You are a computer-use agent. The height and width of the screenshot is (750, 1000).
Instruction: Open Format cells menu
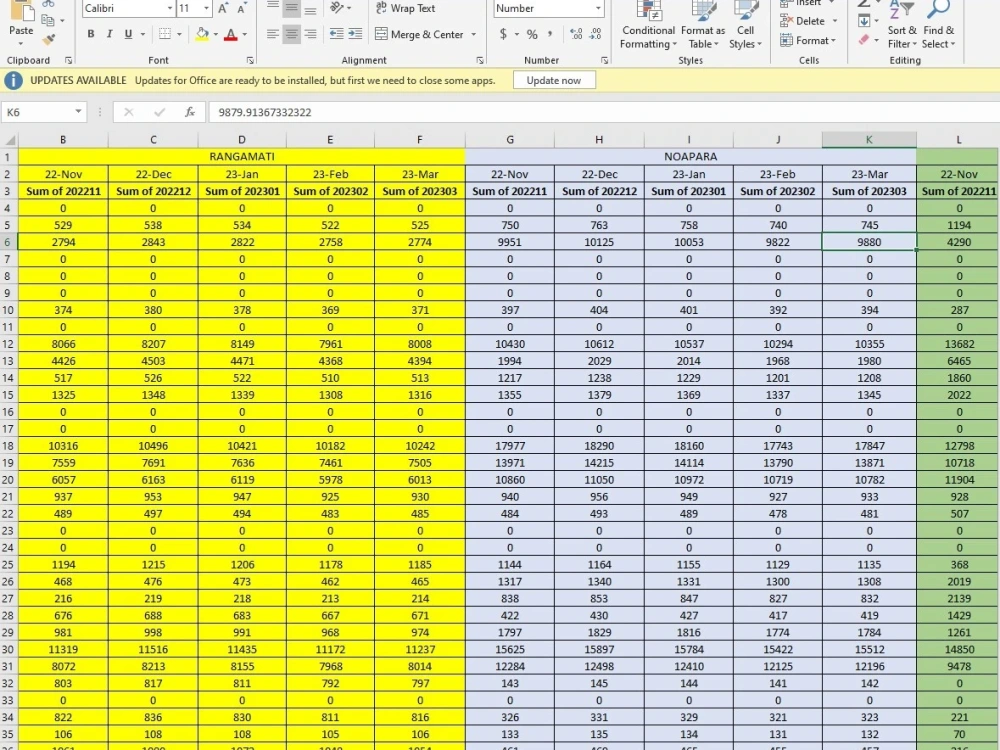(x=807, y=40)
